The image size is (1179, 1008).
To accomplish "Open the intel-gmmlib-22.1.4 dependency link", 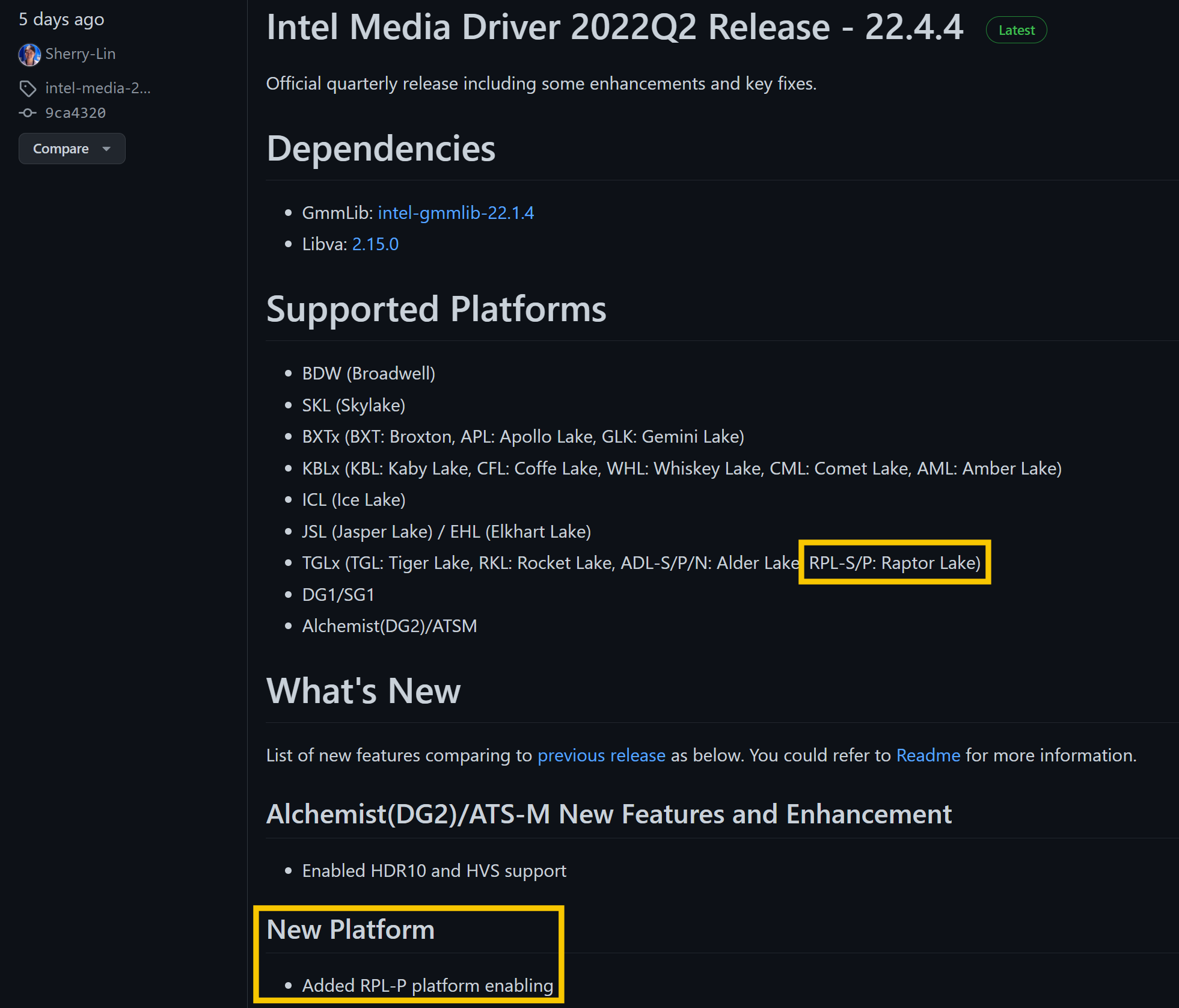I will pyautogui.click(x=456, y=212).
